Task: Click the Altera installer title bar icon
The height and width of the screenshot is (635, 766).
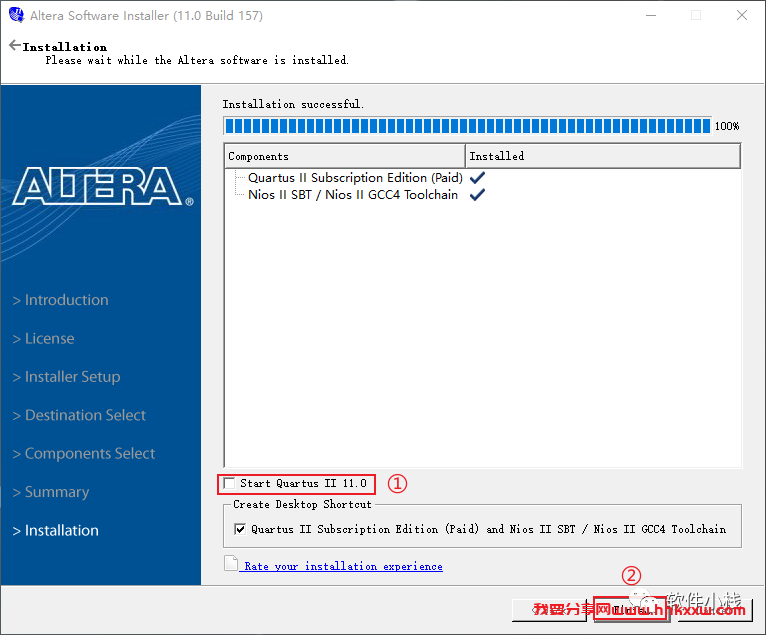Action: 16,15
